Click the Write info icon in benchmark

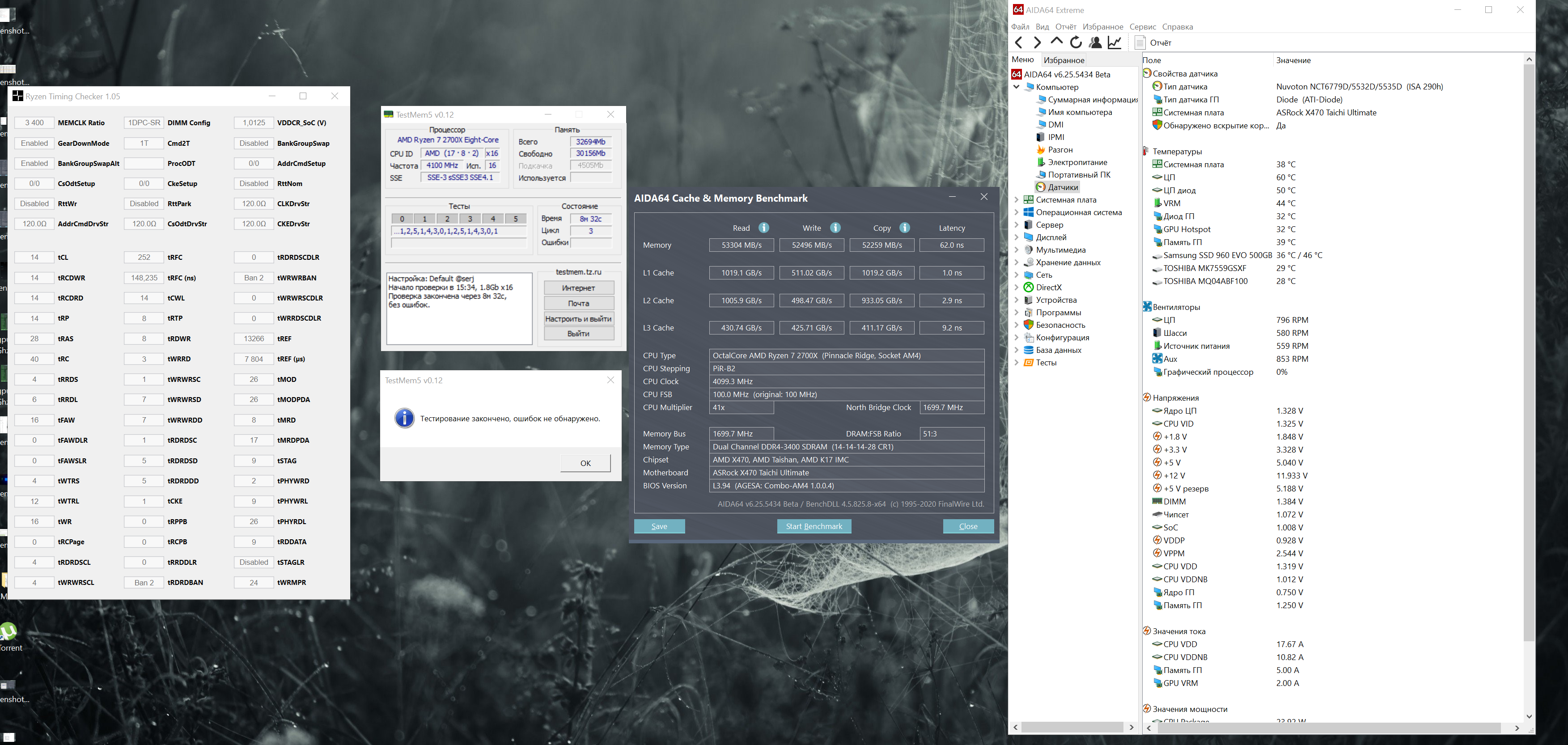(835, 228)
